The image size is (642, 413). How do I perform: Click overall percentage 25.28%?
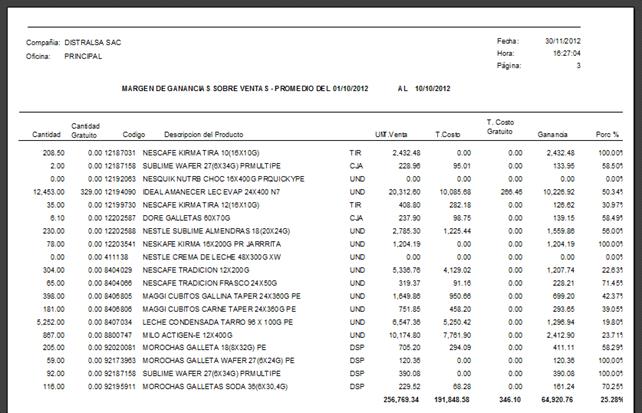click(x=612, y=400)
